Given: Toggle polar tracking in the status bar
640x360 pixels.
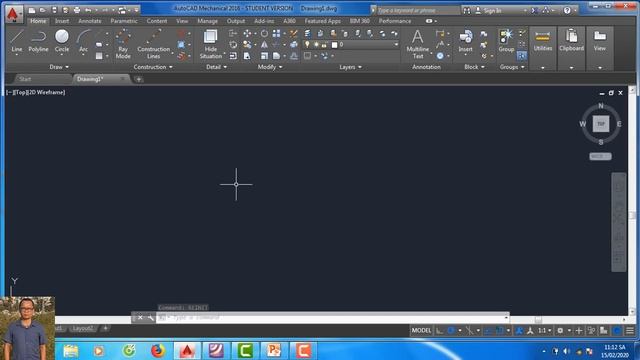Looking at the screenshot, I should click(451, 331).
